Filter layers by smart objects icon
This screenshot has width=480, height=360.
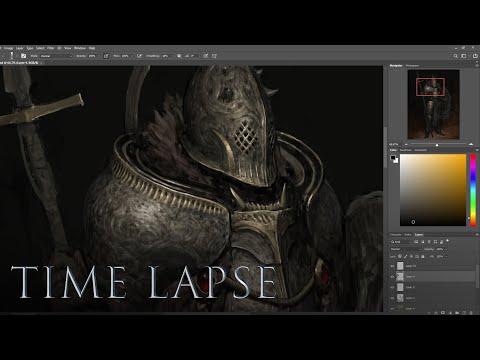pos(441,242)
